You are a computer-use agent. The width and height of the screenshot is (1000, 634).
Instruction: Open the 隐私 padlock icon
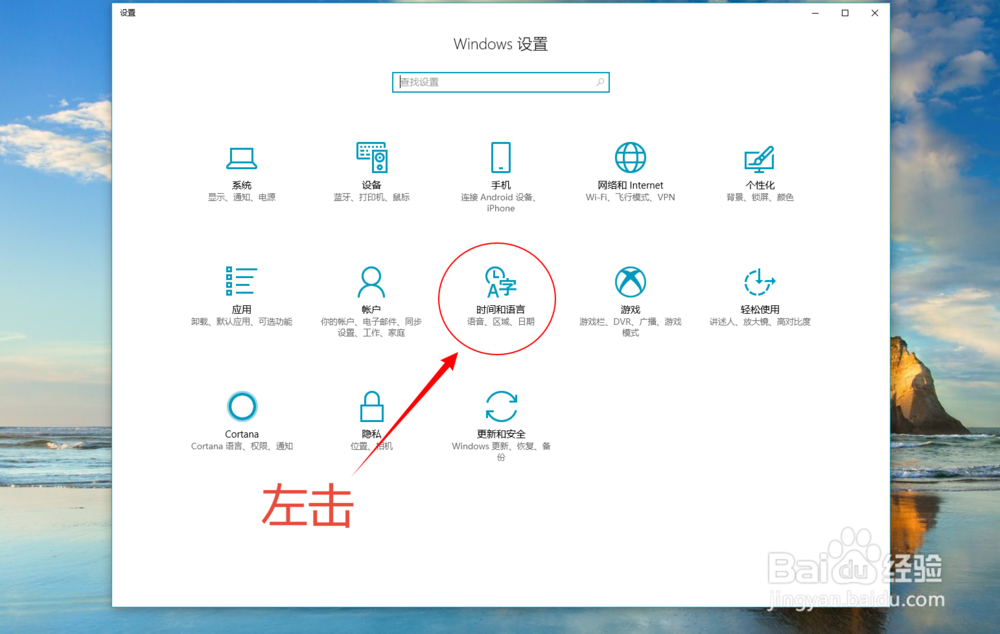[371, 406]
